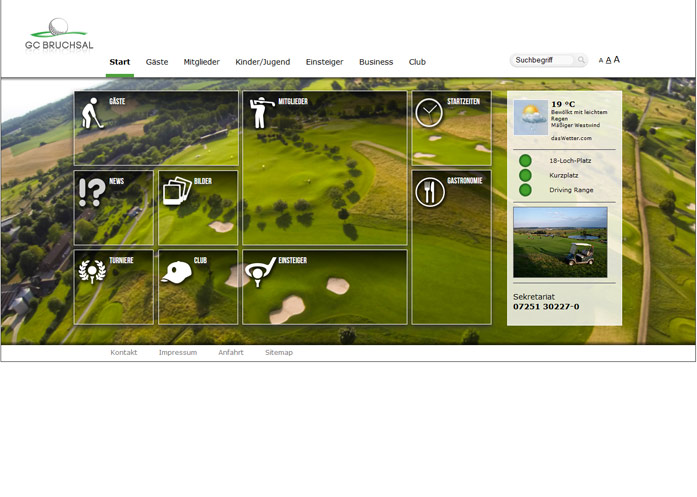Click the search magnifier icon
Image resolution: width=697 pixels, height=497 pixels.
[581, 60]
